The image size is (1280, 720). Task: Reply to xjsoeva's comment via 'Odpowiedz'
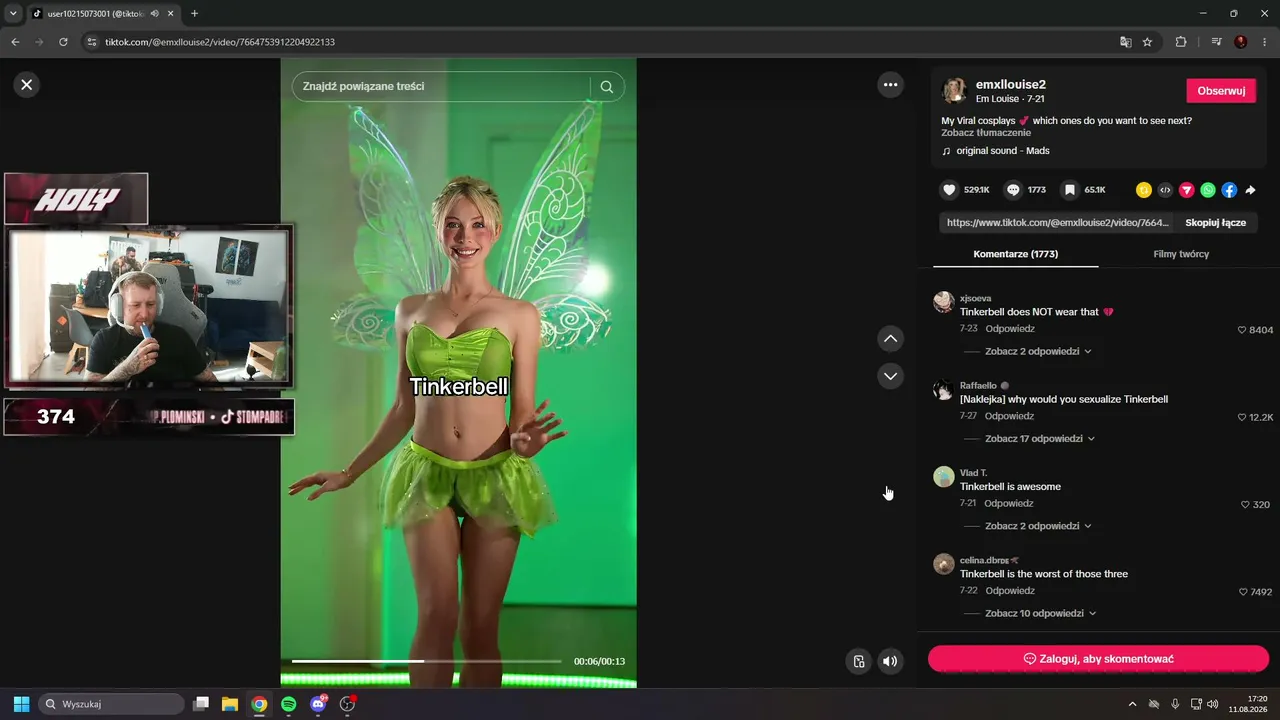[x=1010, y=329]
